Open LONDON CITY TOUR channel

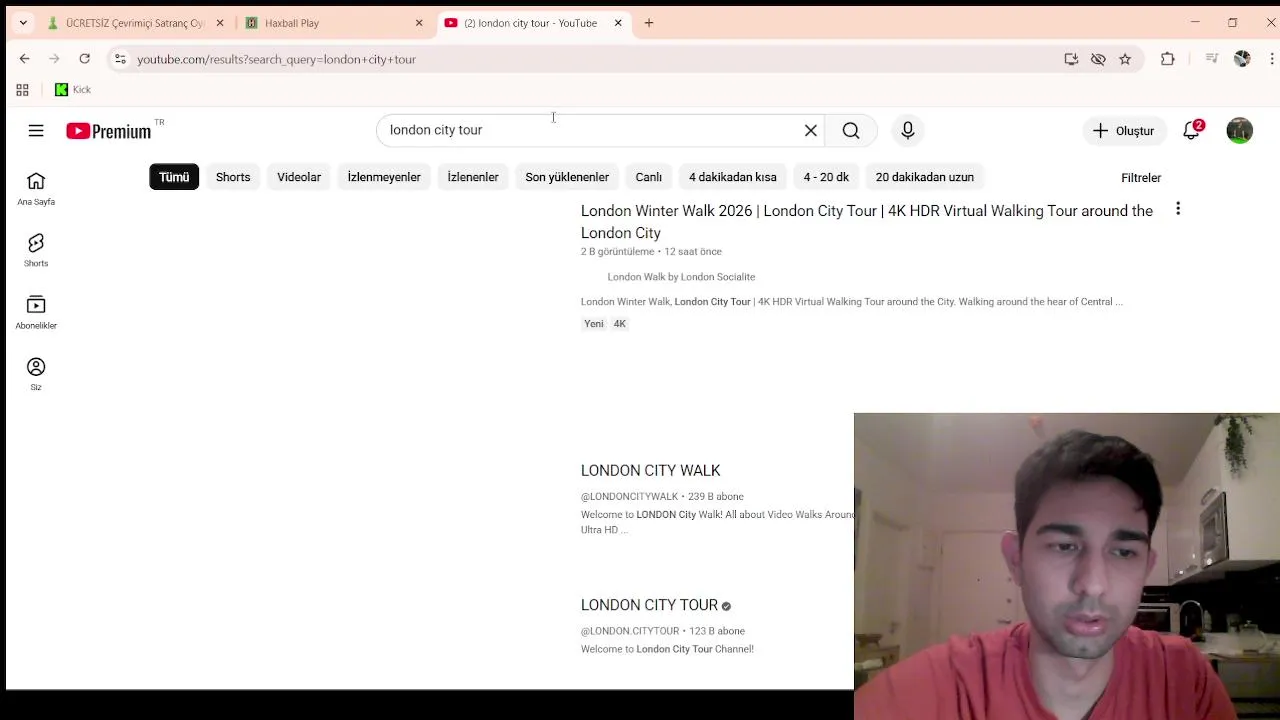tap(649, 605)
